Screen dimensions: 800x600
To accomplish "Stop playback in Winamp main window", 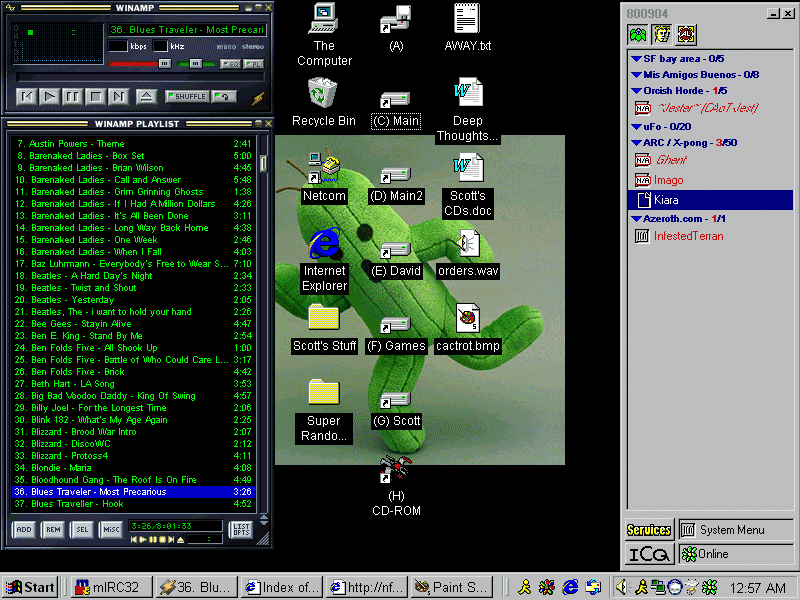I will [x=95, y=96].
